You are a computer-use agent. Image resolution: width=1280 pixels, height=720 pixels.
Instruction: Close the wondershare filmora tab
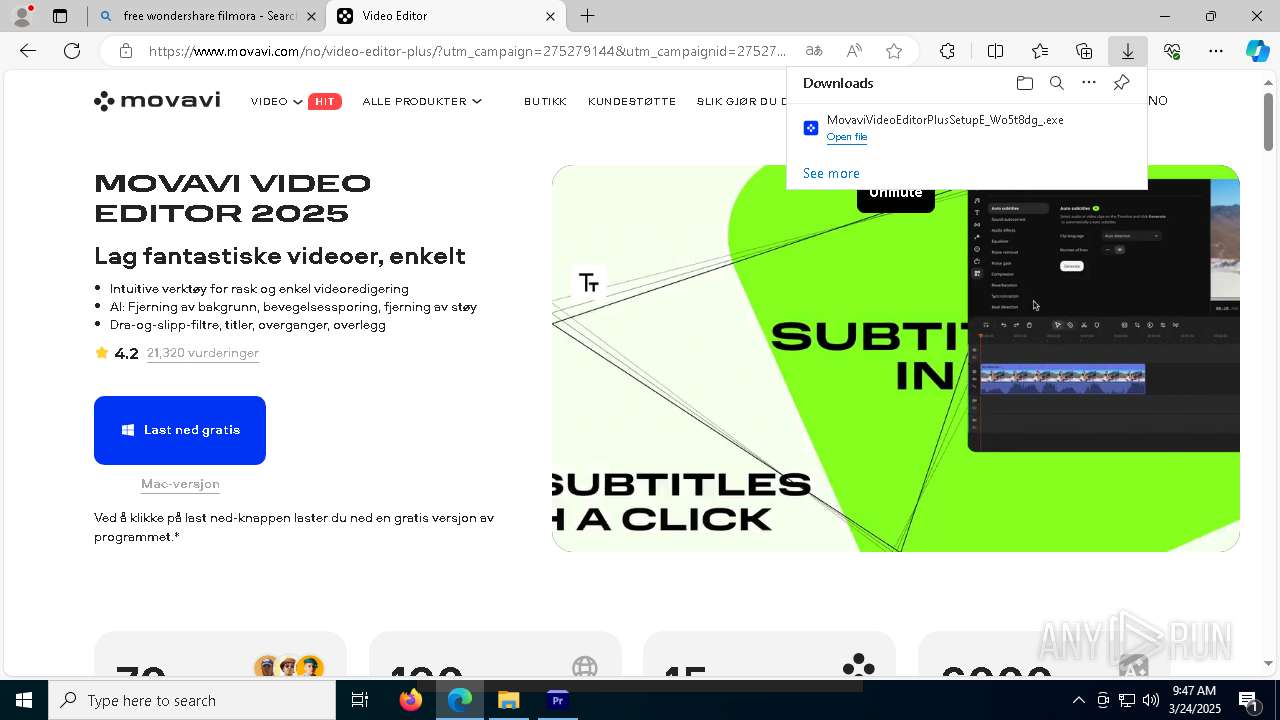point(311,16)
